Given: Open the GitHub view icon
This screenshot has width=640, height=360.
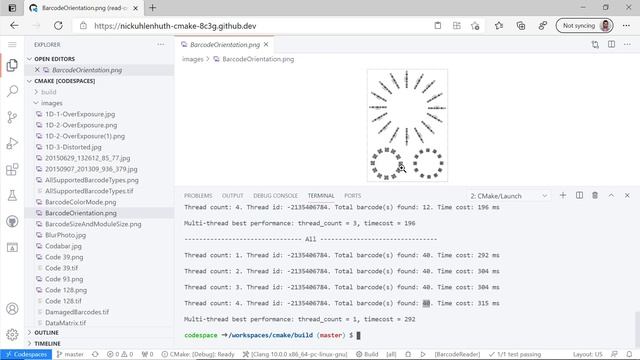Looking at the screenshot, I should 12,222.
